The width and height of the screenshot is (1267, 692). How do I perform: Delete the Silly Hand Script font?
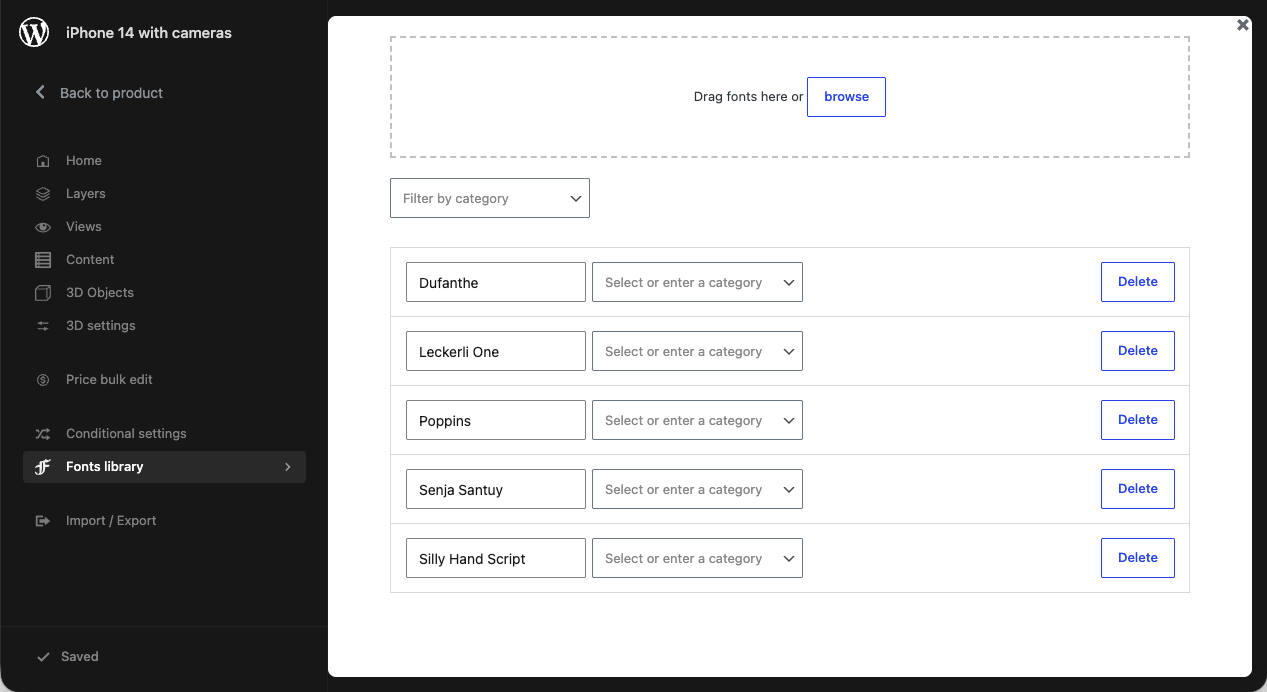tap(1138, 558)
